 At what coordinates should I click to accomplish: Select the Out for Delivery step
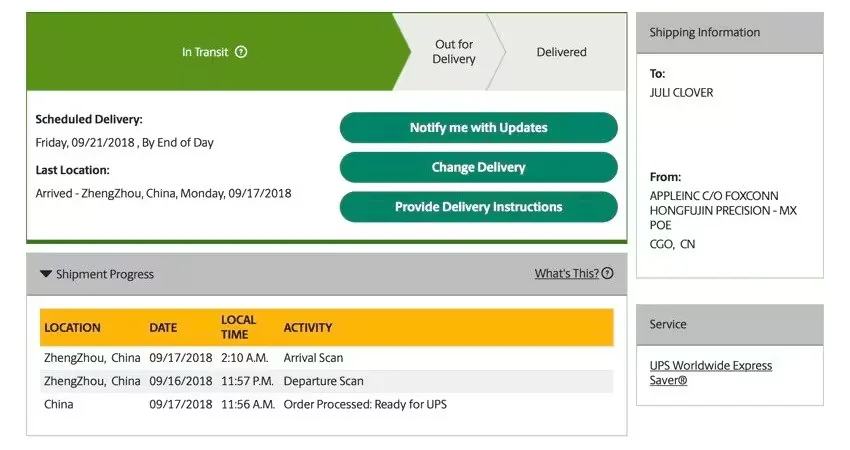coord(454,52)
